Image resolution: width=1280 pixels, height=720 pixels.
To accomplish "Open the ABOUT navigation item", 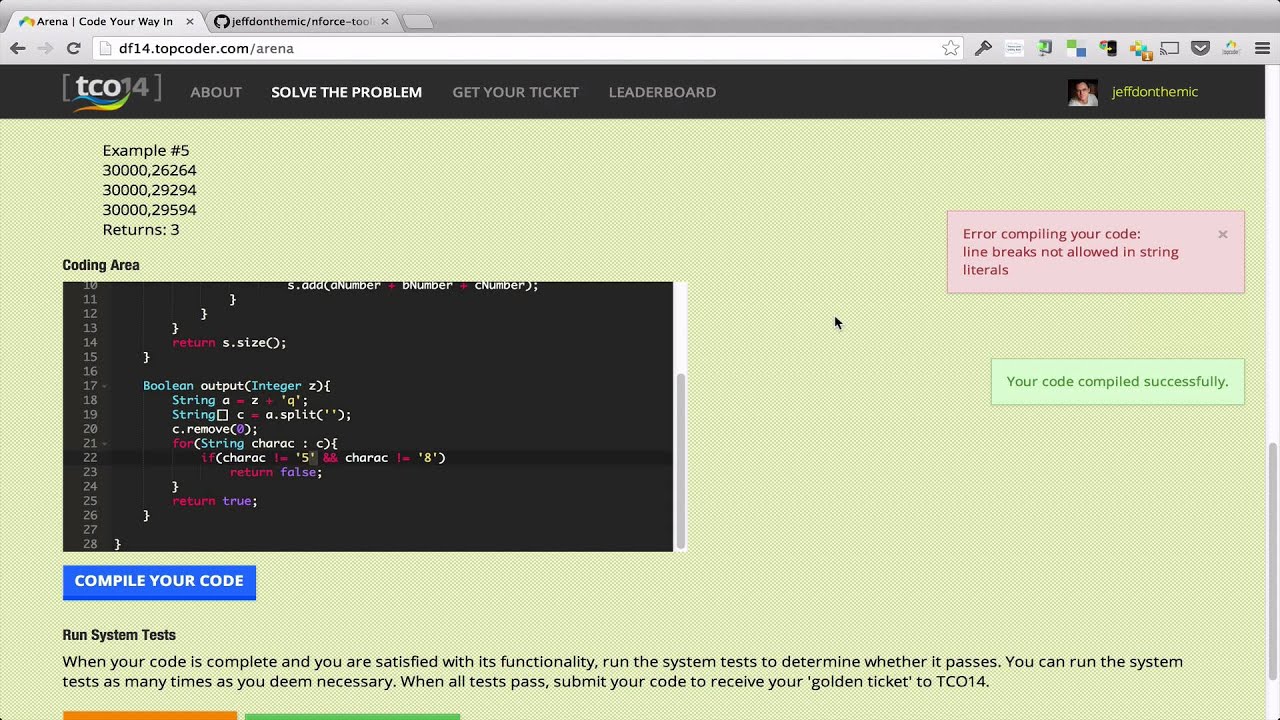I will pos(216,92).
